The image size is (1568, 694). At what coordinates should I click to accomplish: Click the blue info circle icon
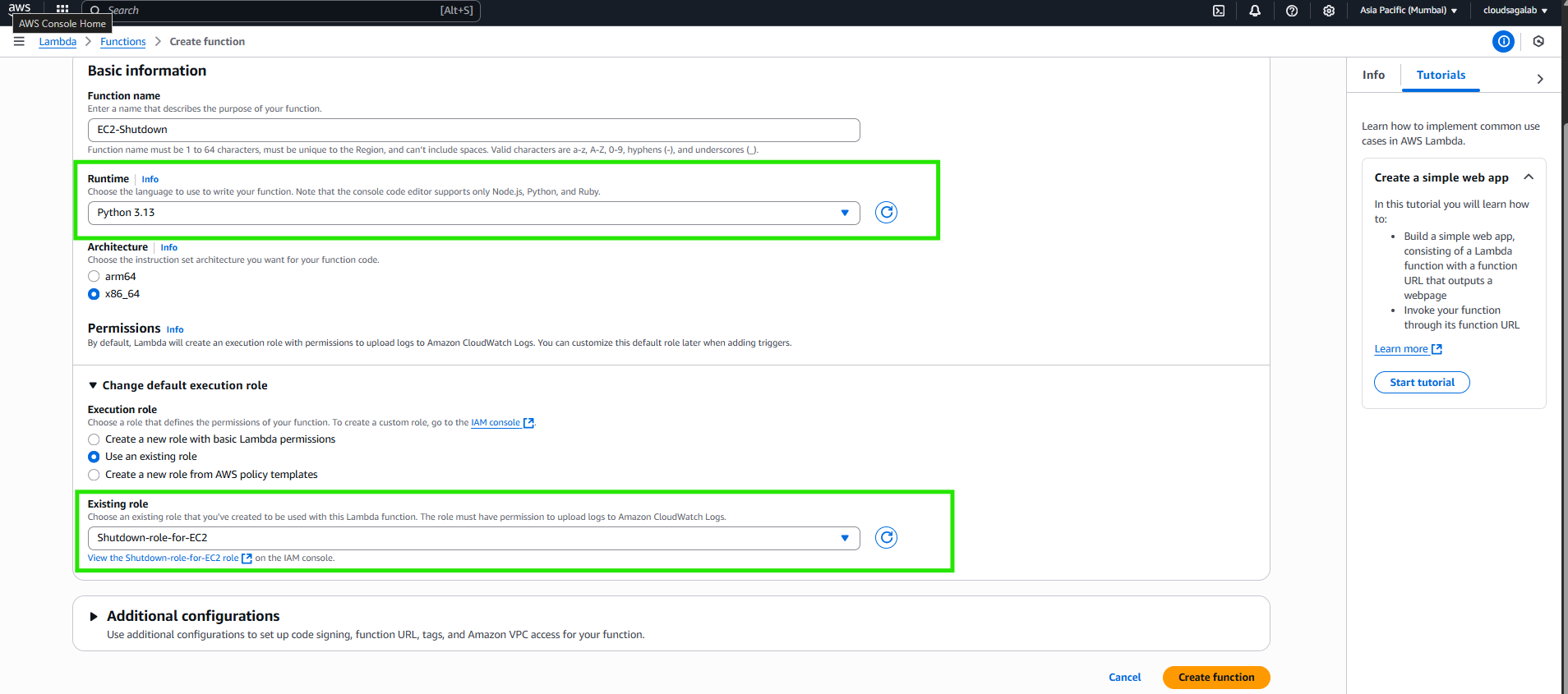(1503, 41)
